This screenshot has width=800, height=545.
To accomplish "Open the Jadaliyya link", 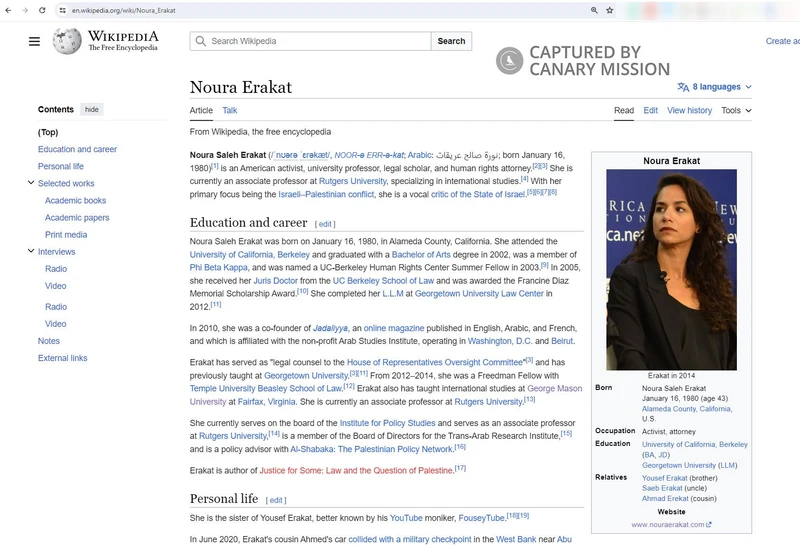I will click(x=330, y=328).
